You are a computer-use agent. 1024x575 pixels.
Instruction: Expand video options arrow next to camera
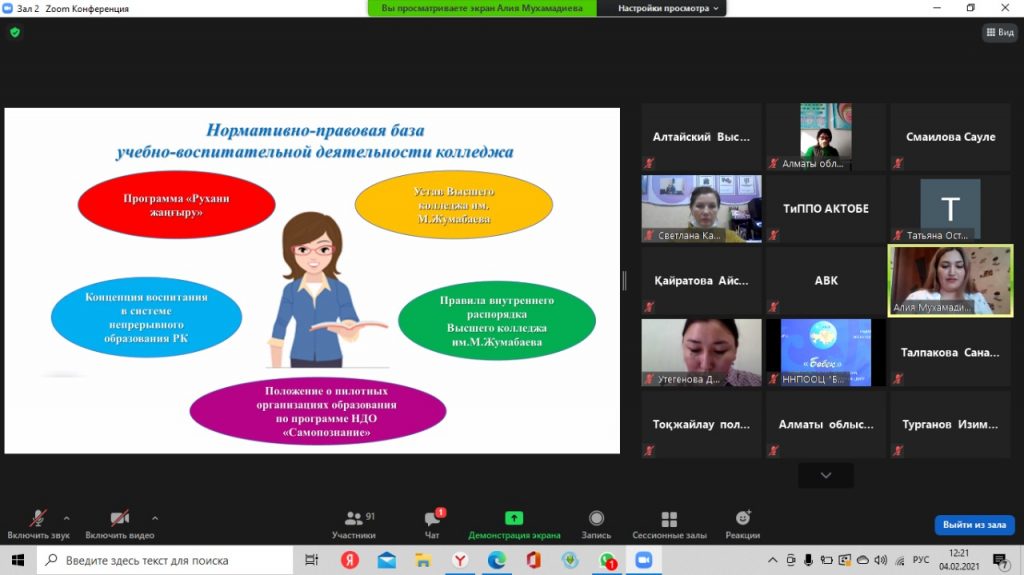155,518
